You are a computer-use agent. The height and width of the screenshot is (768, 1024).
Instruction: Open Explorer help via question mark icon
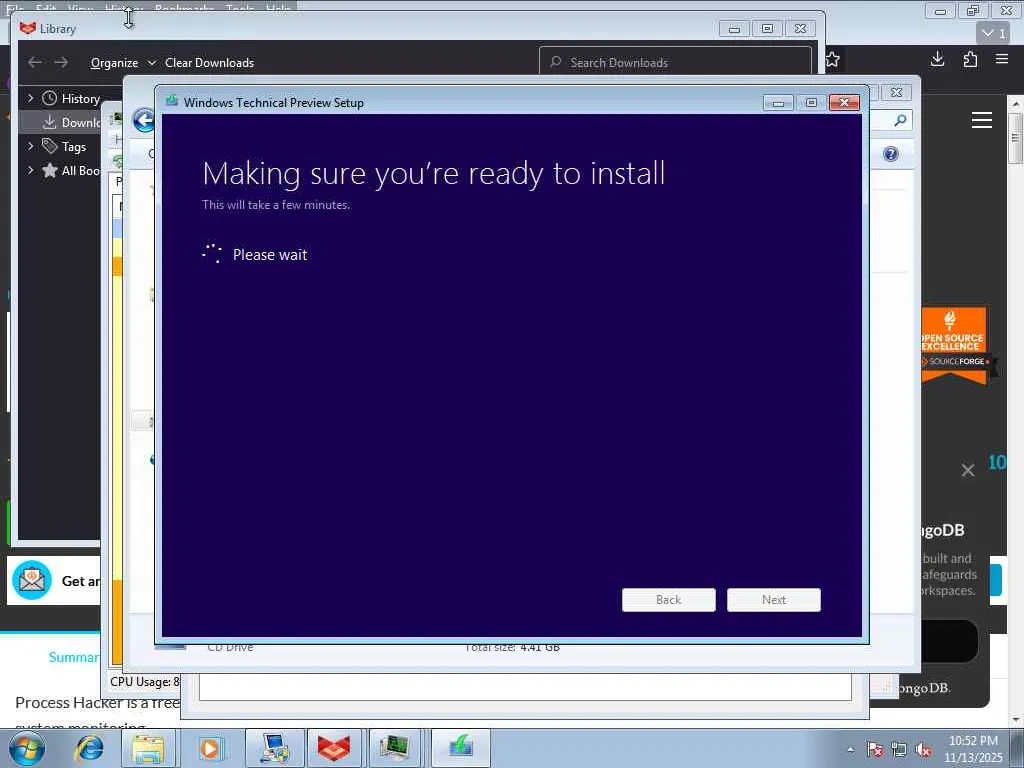point(891,154)
